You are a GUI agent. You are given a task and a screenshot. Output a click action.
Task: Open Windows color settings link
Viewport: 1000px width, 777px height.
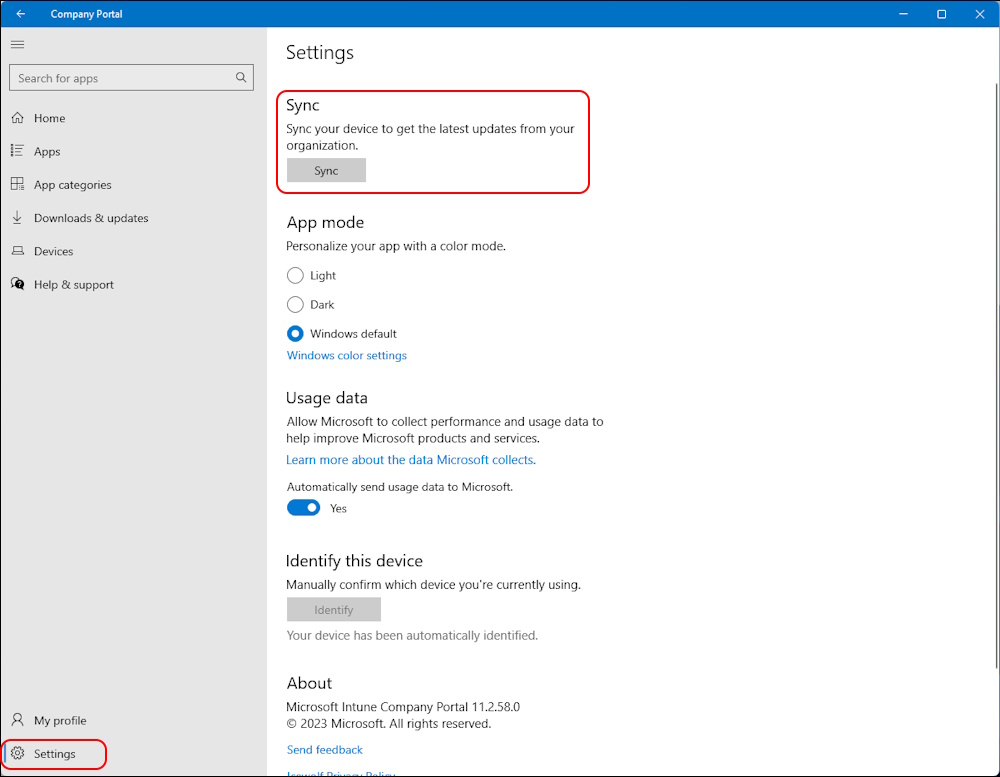[x=346, y=355]
